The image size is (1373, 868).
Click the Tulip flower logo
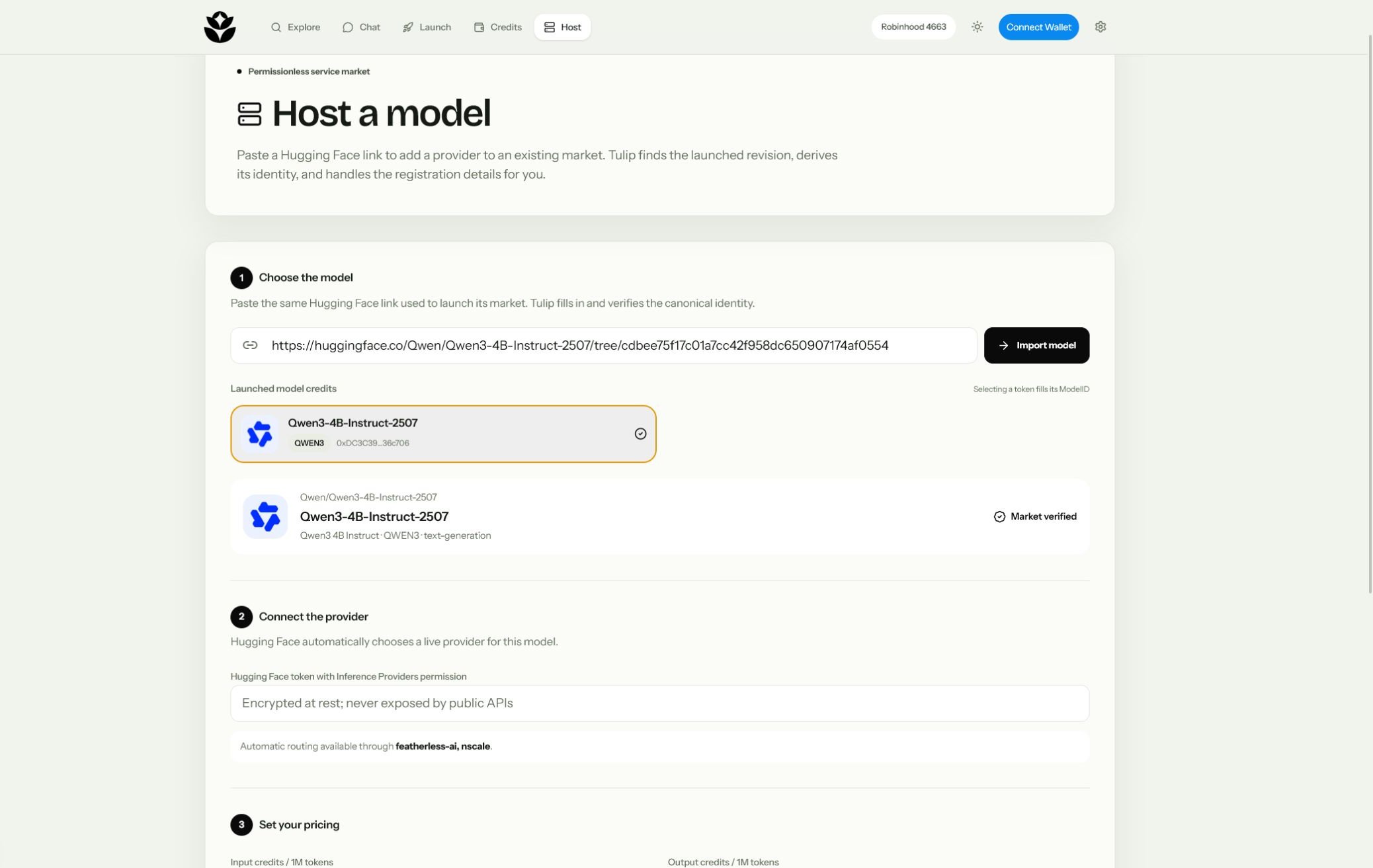(x=220, y=27)
